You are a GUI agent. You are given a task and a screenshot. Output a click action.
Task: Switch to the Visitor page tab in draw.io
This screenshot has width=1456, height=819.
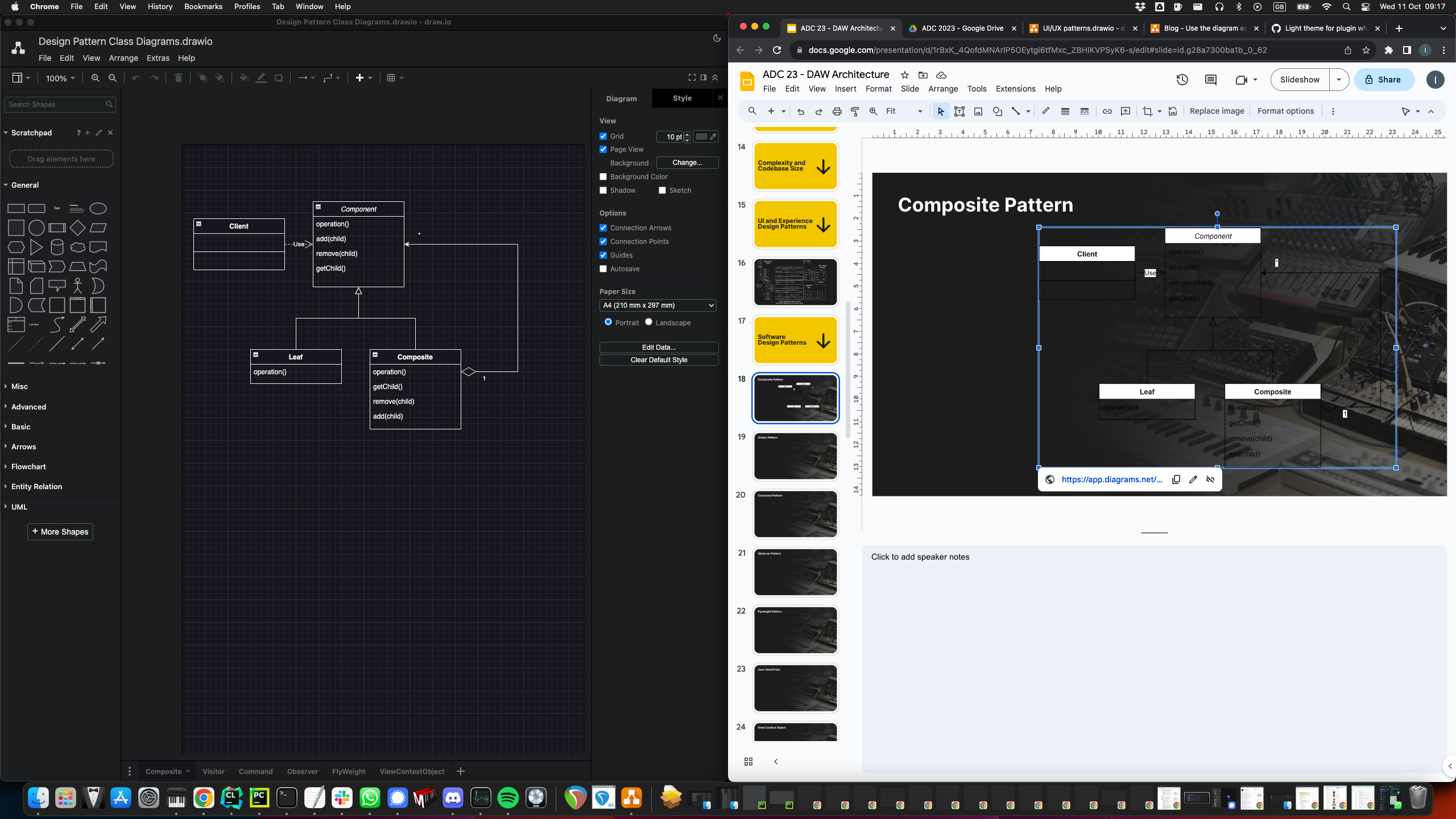pyautogui.click(x=213, y=771)
